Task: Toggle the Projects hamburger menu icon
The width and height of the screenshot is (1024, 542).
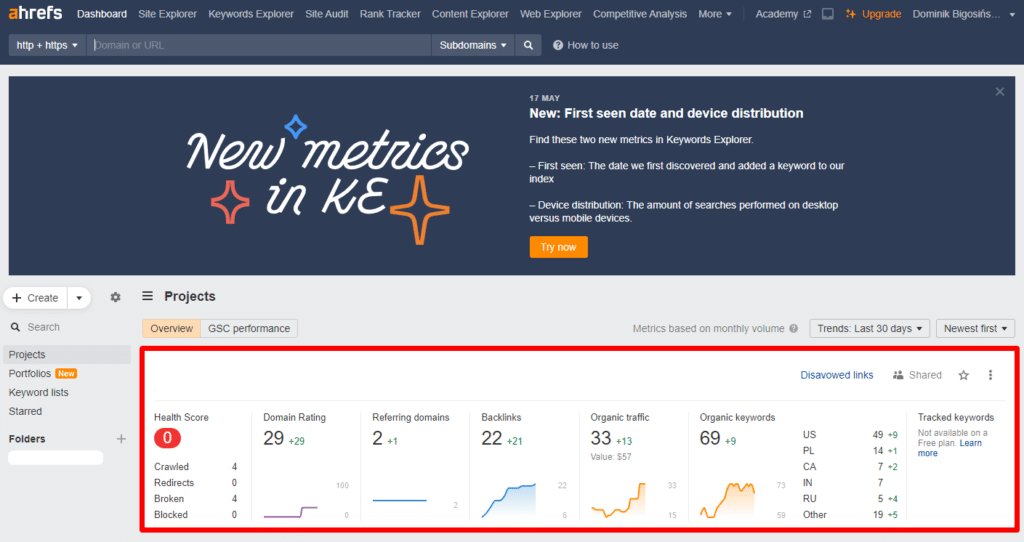Action: point(148,296)
